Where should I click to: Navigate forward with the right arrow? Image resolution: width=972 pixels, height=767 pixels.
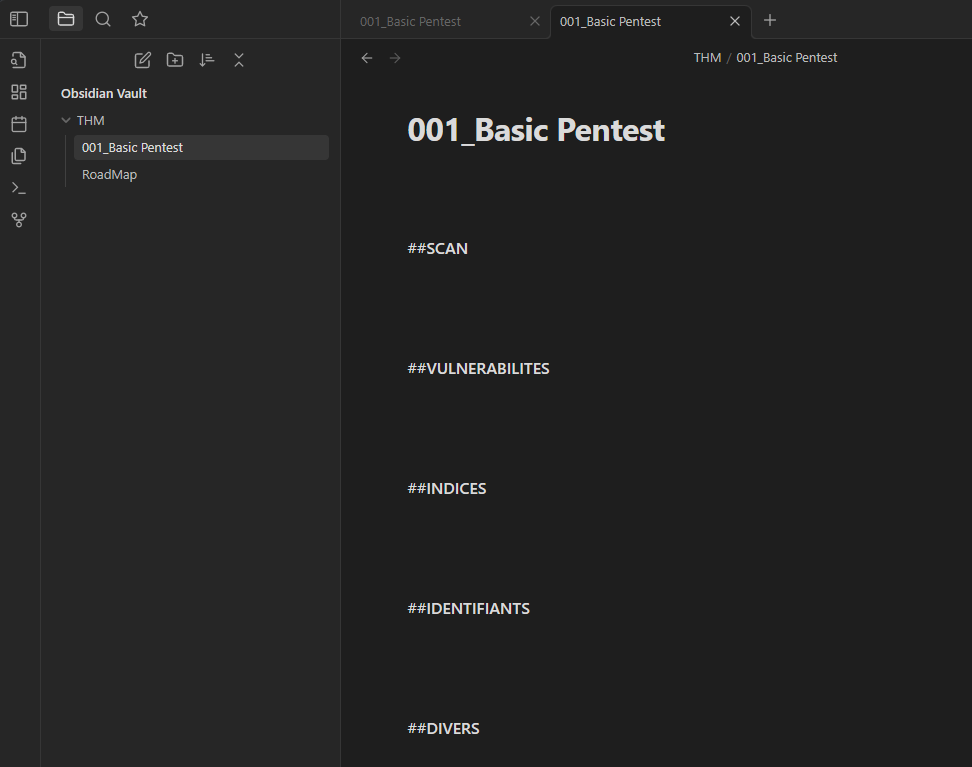point(395,58)
